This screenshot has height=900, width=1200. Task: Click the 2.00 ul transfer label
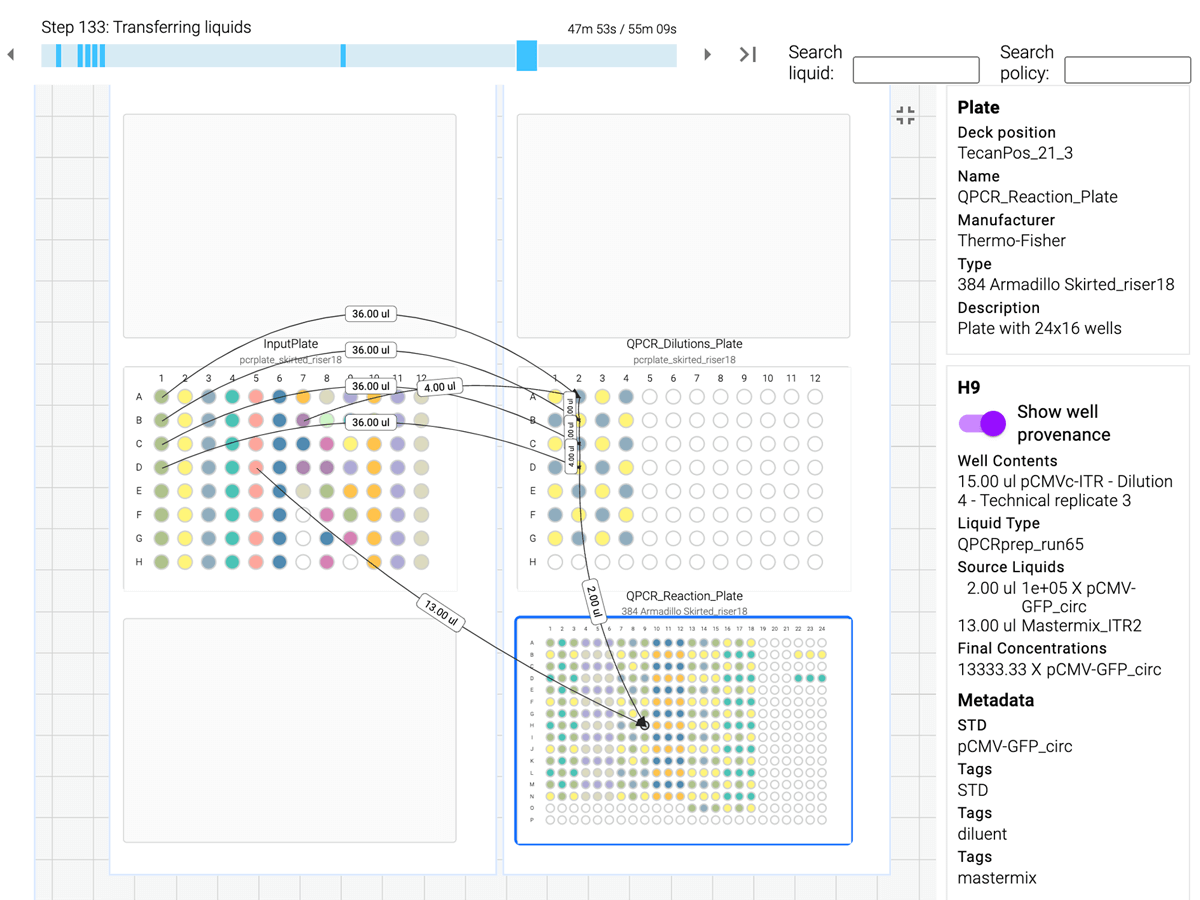[x=594, y=599]
